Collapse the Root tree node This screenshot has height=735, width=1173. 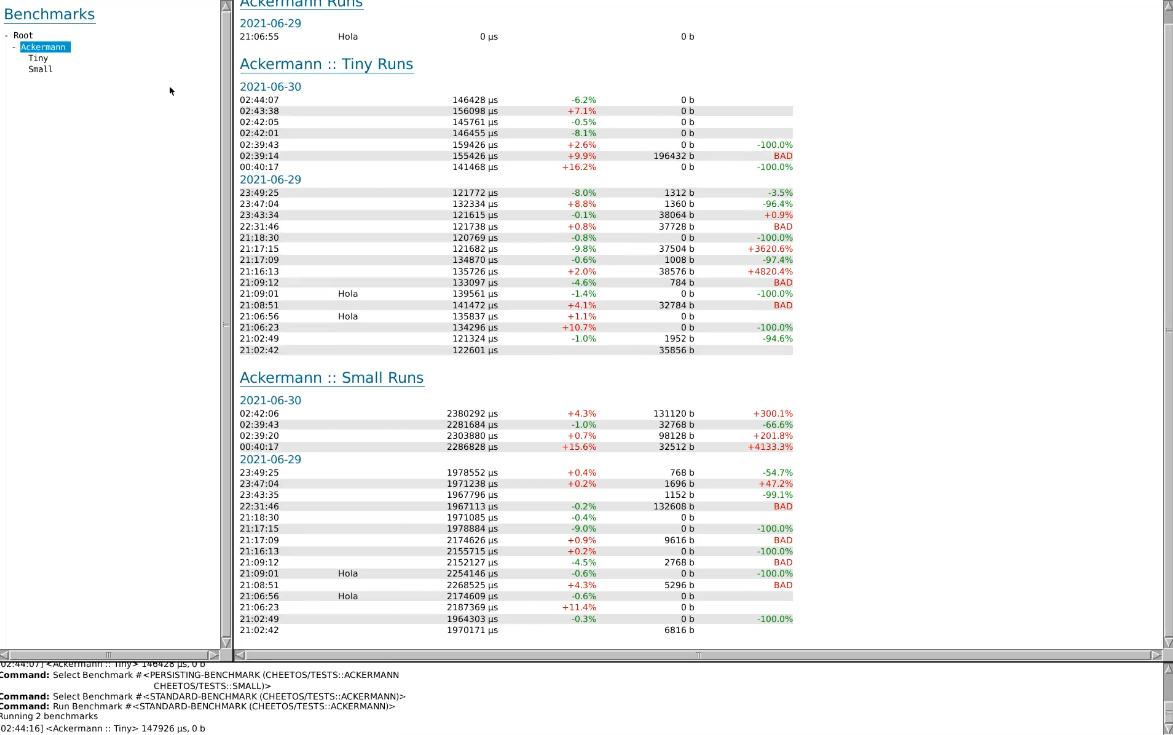pyautogui.click(x=7, y=36)
